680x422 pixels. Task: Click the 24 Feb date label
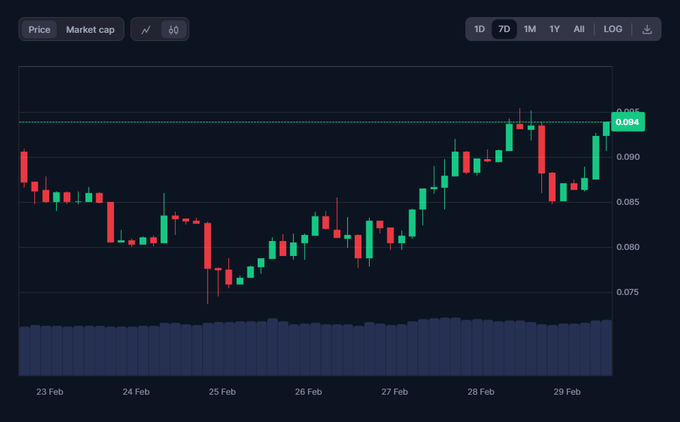(136, 392)
